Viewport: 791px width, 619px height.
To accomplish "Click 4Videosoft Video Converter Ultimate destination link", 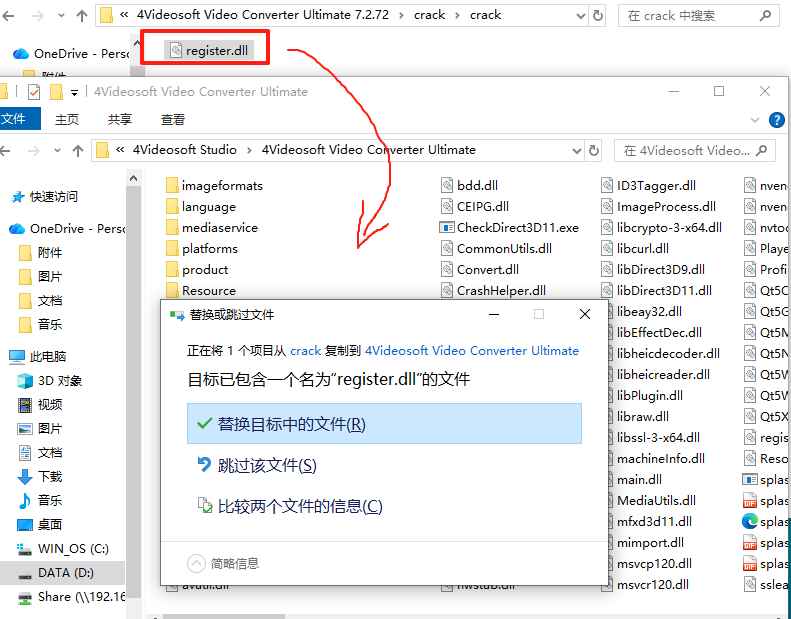I will click(x=472, y=351).
